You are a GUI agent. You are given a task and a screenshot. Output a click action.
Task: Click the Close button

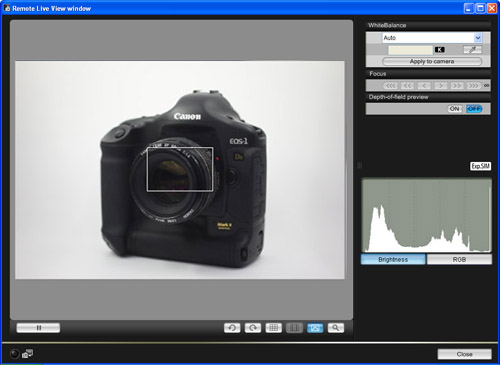(x=464, y=354)
